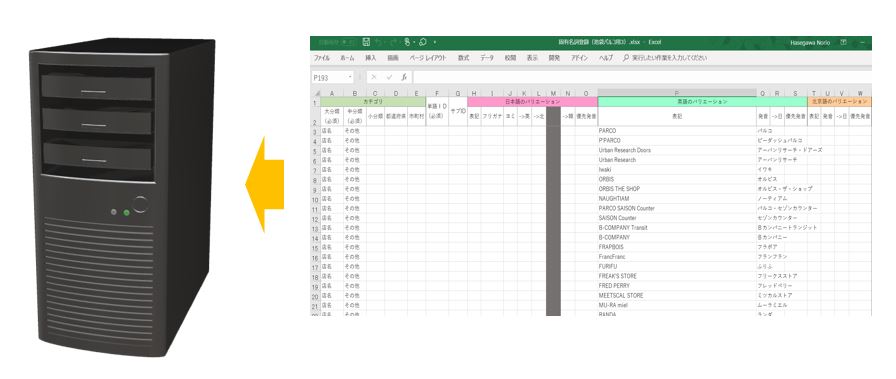Image resolution: width=896 pixels, height=379 pixels.
Task: Click the formula bar Enter checkmark icon
Action: click(x=389, y=77)
